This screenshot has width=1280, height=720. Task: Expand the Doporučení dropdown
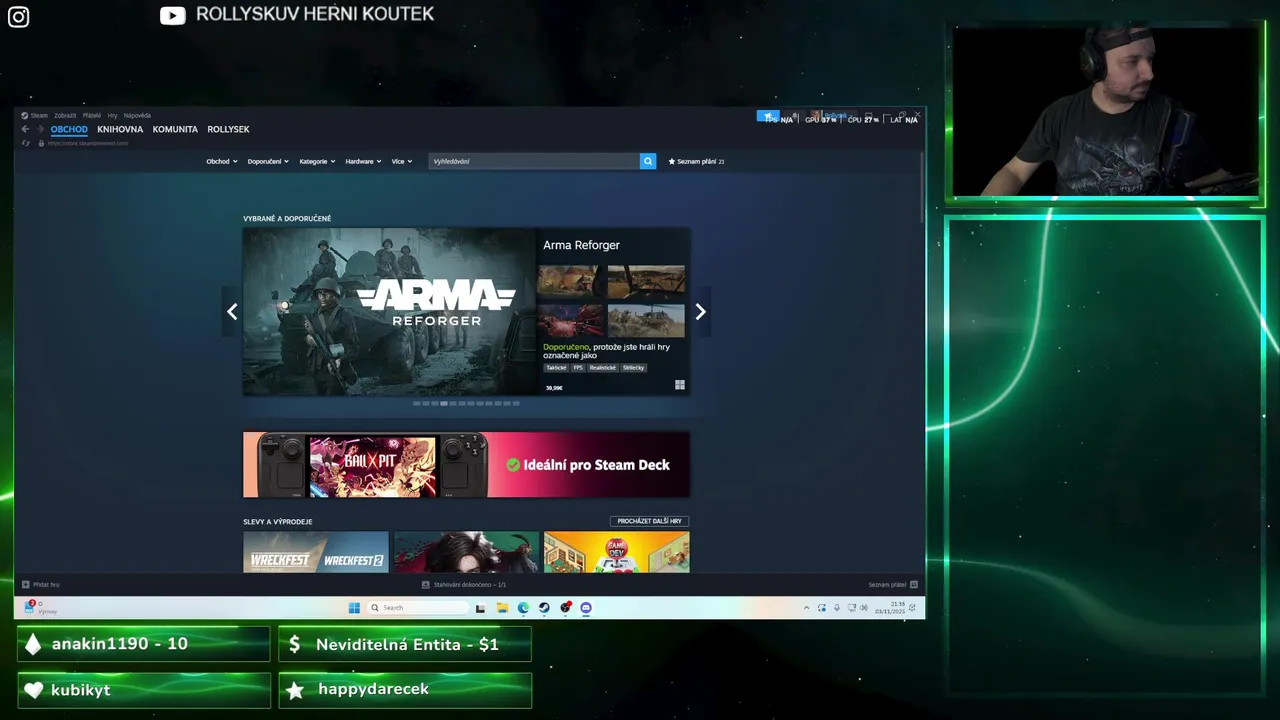pos(268,161)
